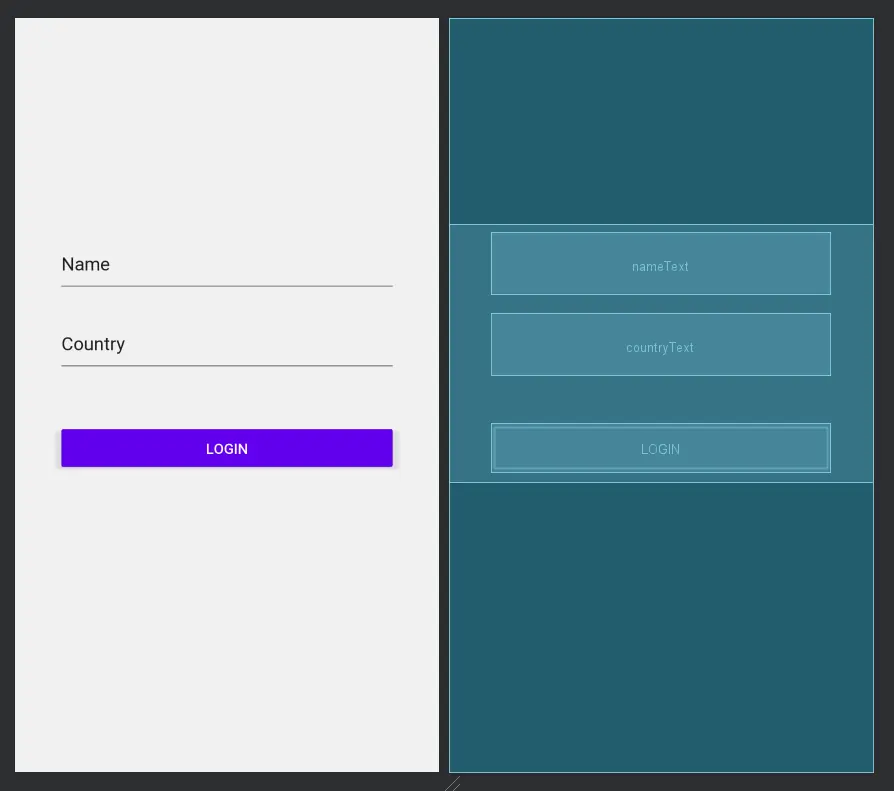Select the nameText box in blueprint view

click(x=660, y=264)
